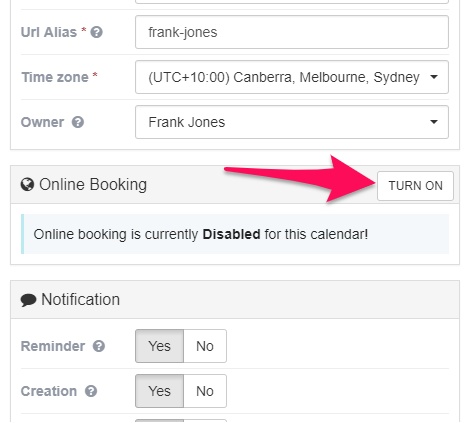Click the help icon next to Reminder
Viewport: 473px width, 423px height.
[x=99, y=346]
